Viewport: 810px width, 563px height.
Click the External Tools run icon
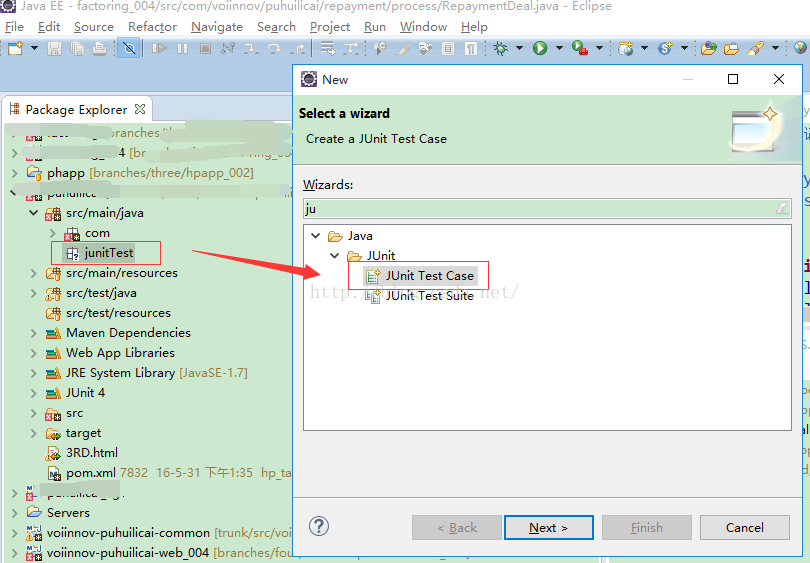pos(580,49)
